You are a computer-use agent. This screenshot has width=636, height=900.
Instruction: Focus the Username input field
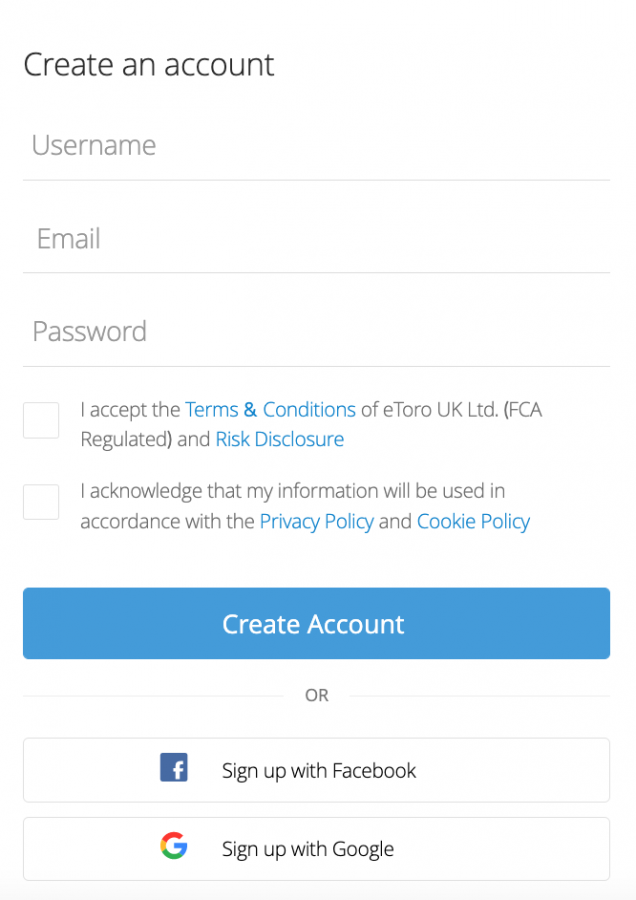tap(316, 146)
